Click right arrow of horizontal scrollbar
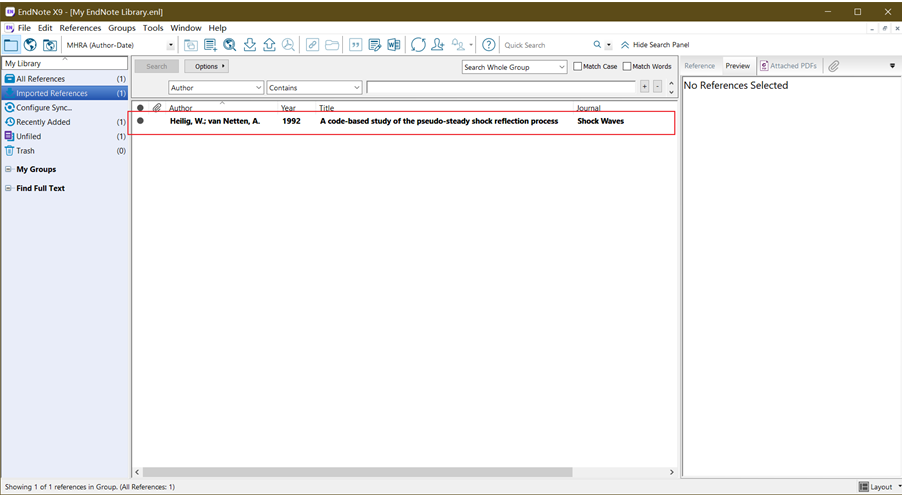Screen dimensions: 902x498 (x=671, y=472)
